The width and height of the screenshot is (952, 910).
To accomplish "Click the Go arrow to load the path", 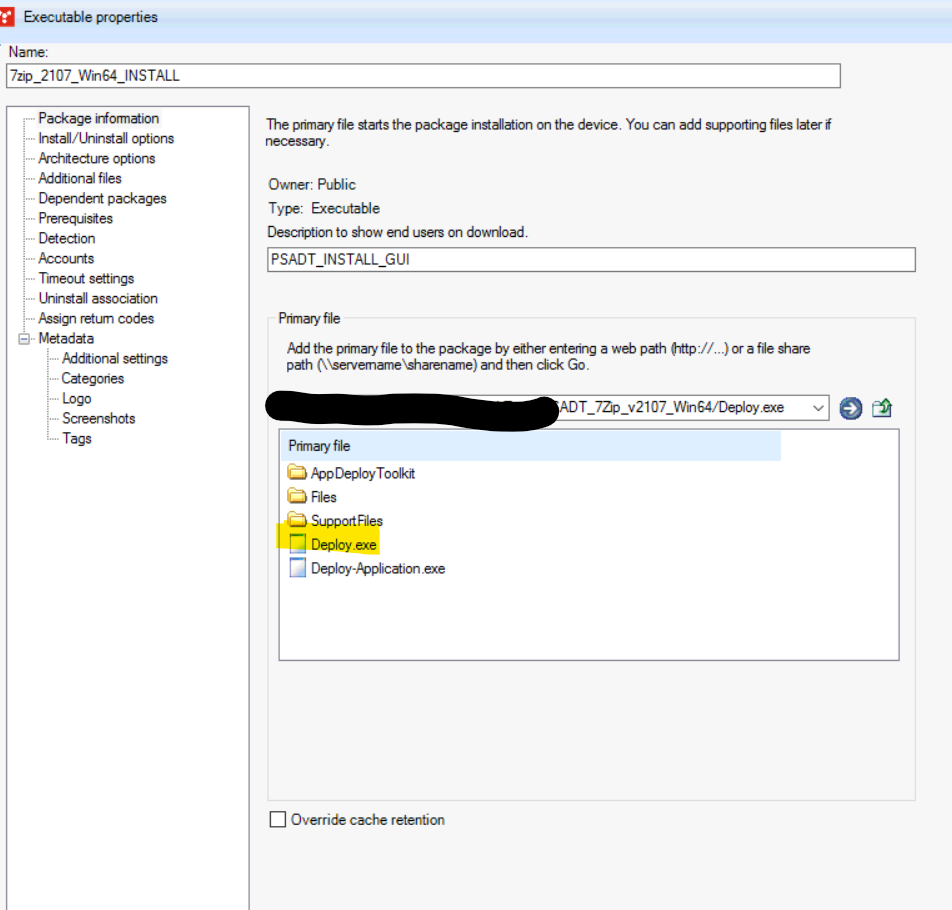I will click(x=849, y=408).
